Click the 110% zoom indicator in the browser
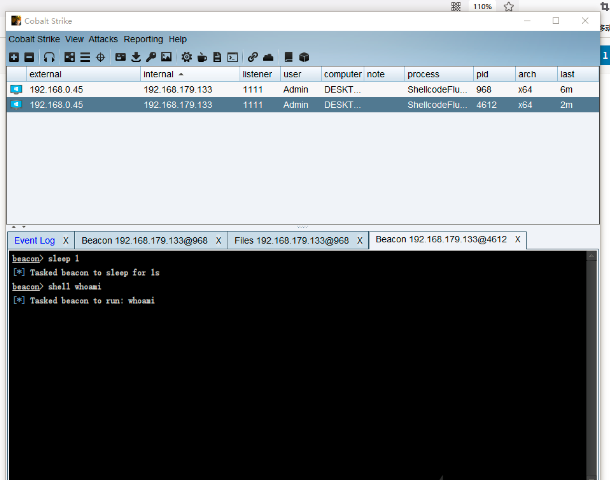This screenshot has width=610, height=480. [482, 7]
